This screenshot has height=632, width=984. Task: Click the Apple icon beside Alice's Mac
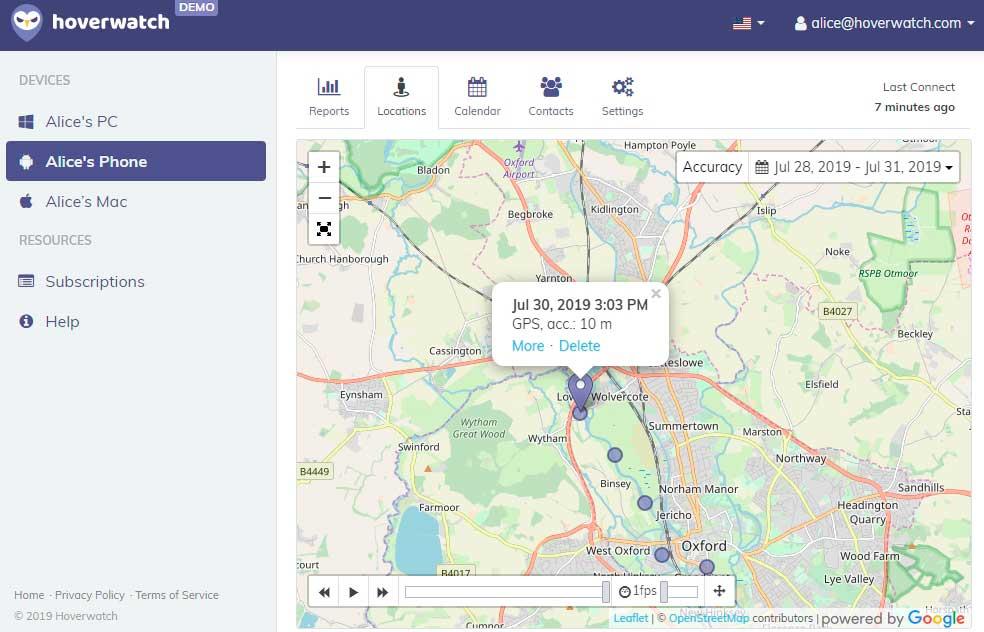coord(26,201)
